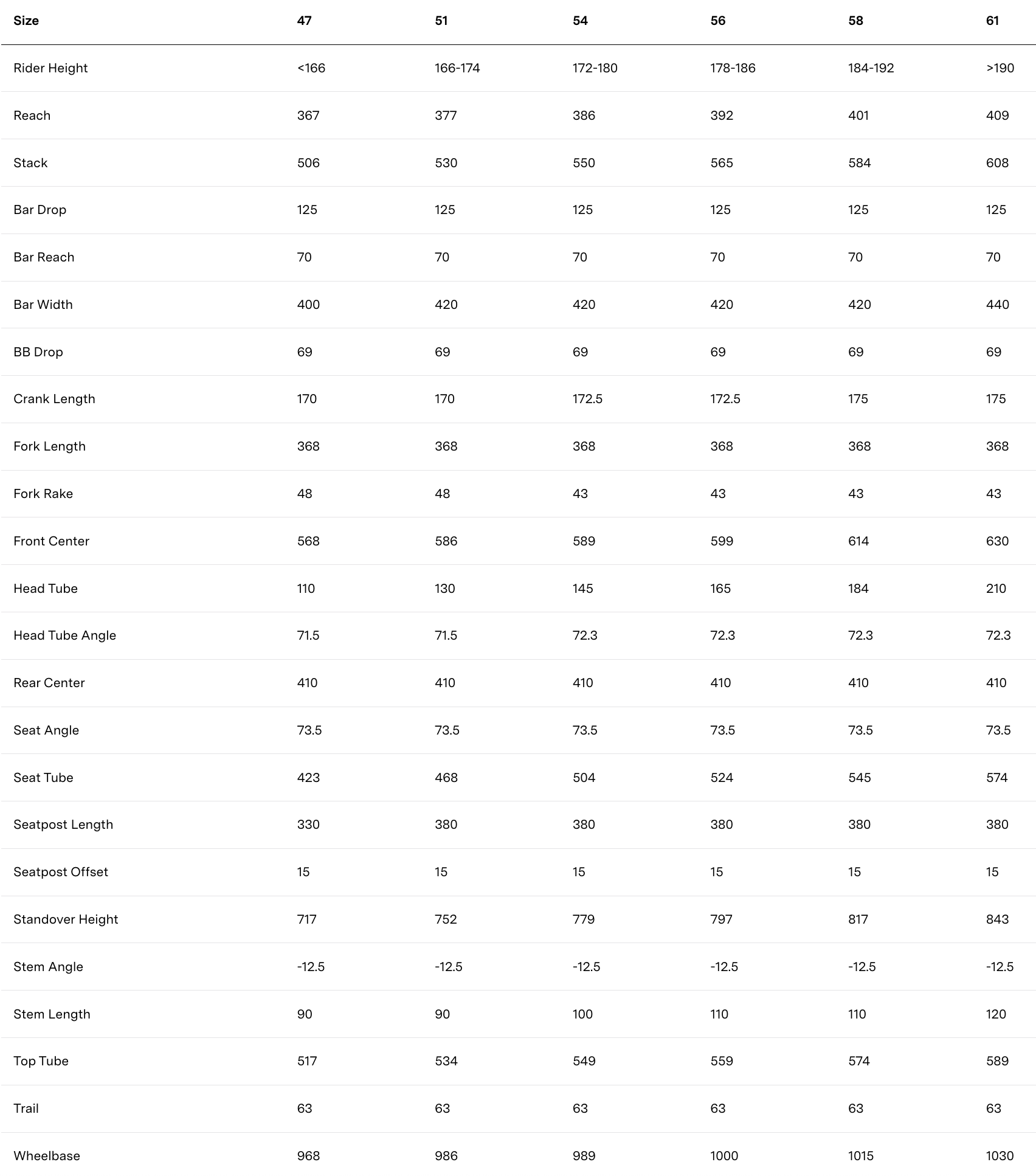The image size is (1036, 1176).
Task: Select the Head Tube Angle row label
Action: click(x=64, y=635)
